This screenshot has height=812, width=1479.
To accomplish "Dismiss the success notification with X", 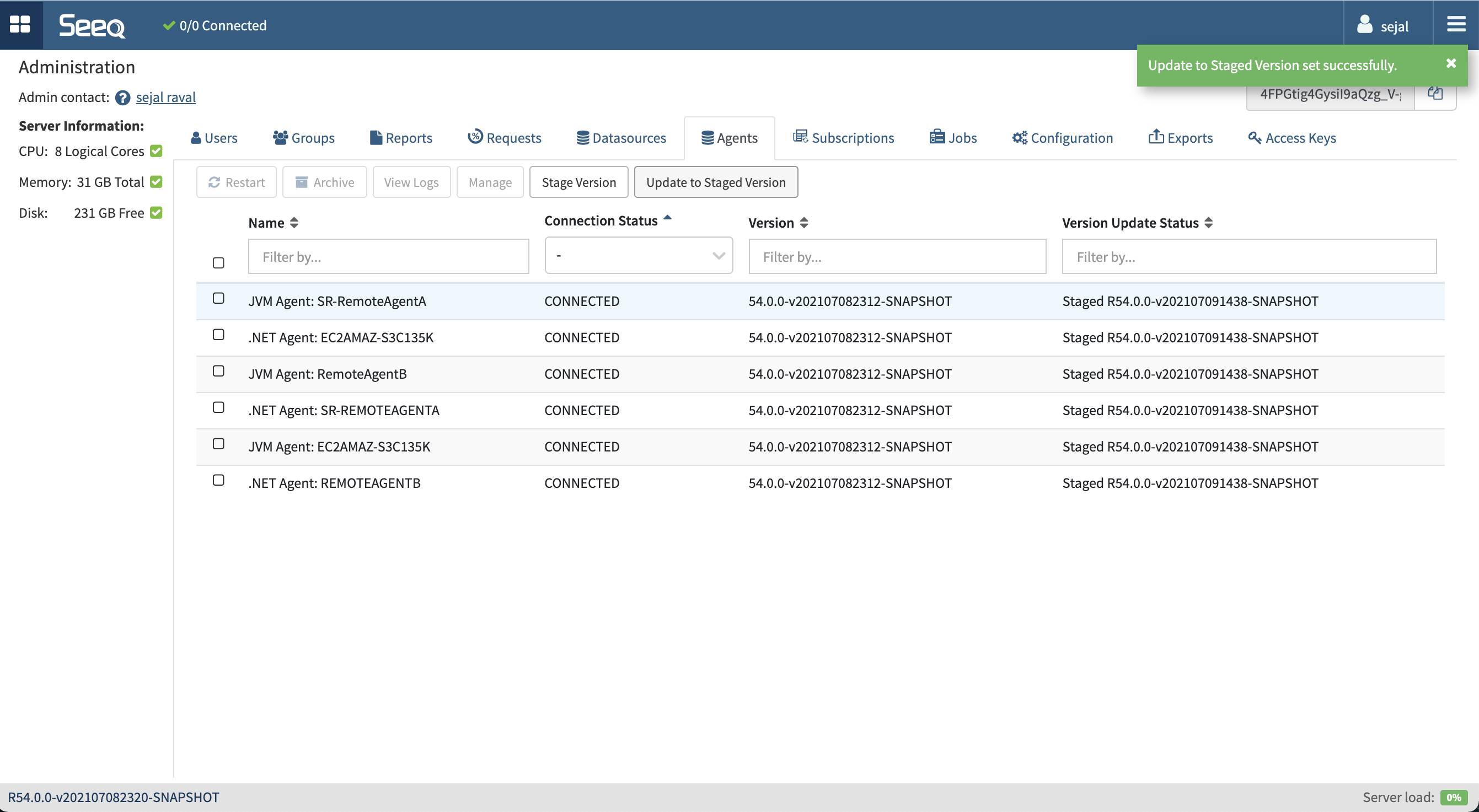I will (x=1450, y=64).
